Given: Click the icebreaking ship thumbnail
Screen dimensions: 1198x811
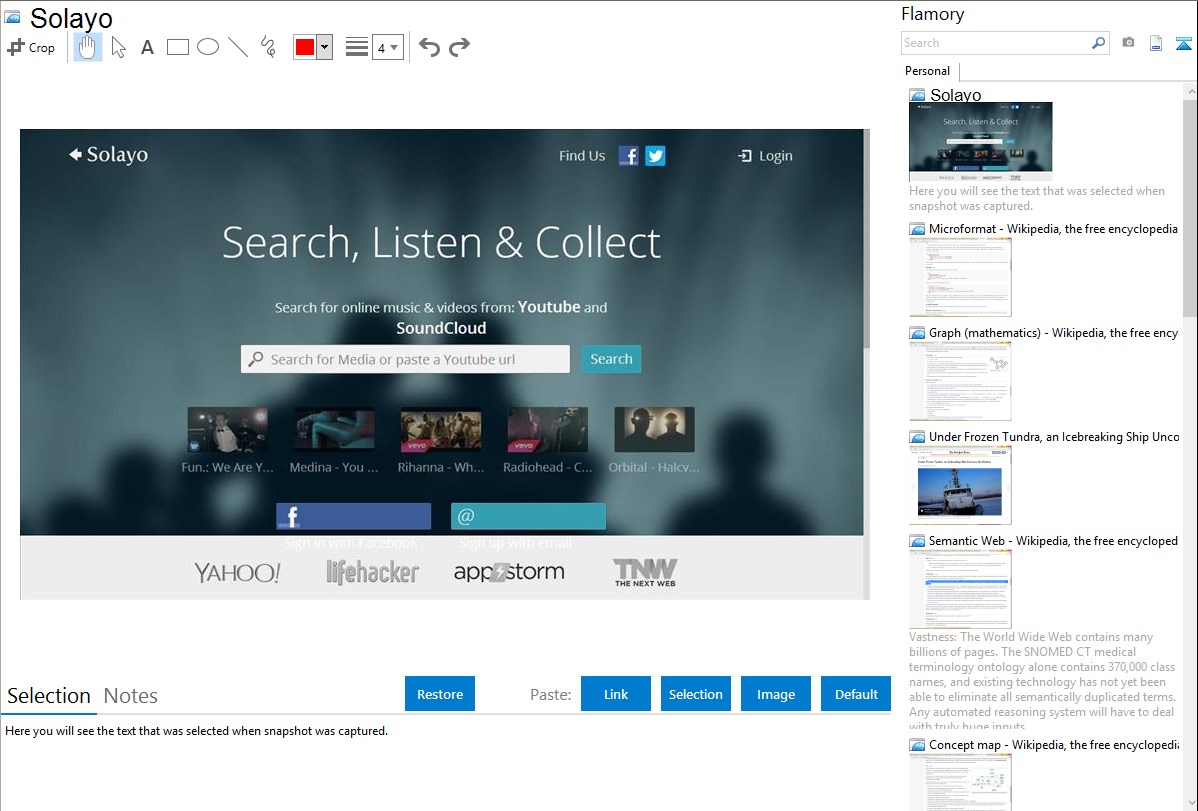Looking at the screenshot, I should pos(960,485).
